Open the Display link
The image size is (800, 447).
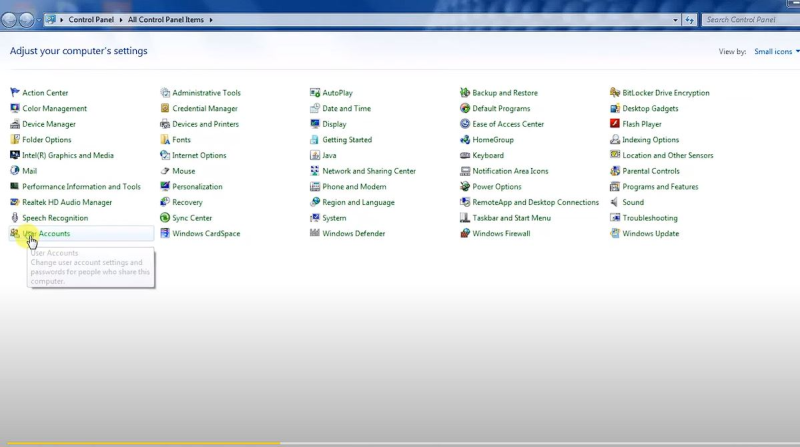pos(334,124)
